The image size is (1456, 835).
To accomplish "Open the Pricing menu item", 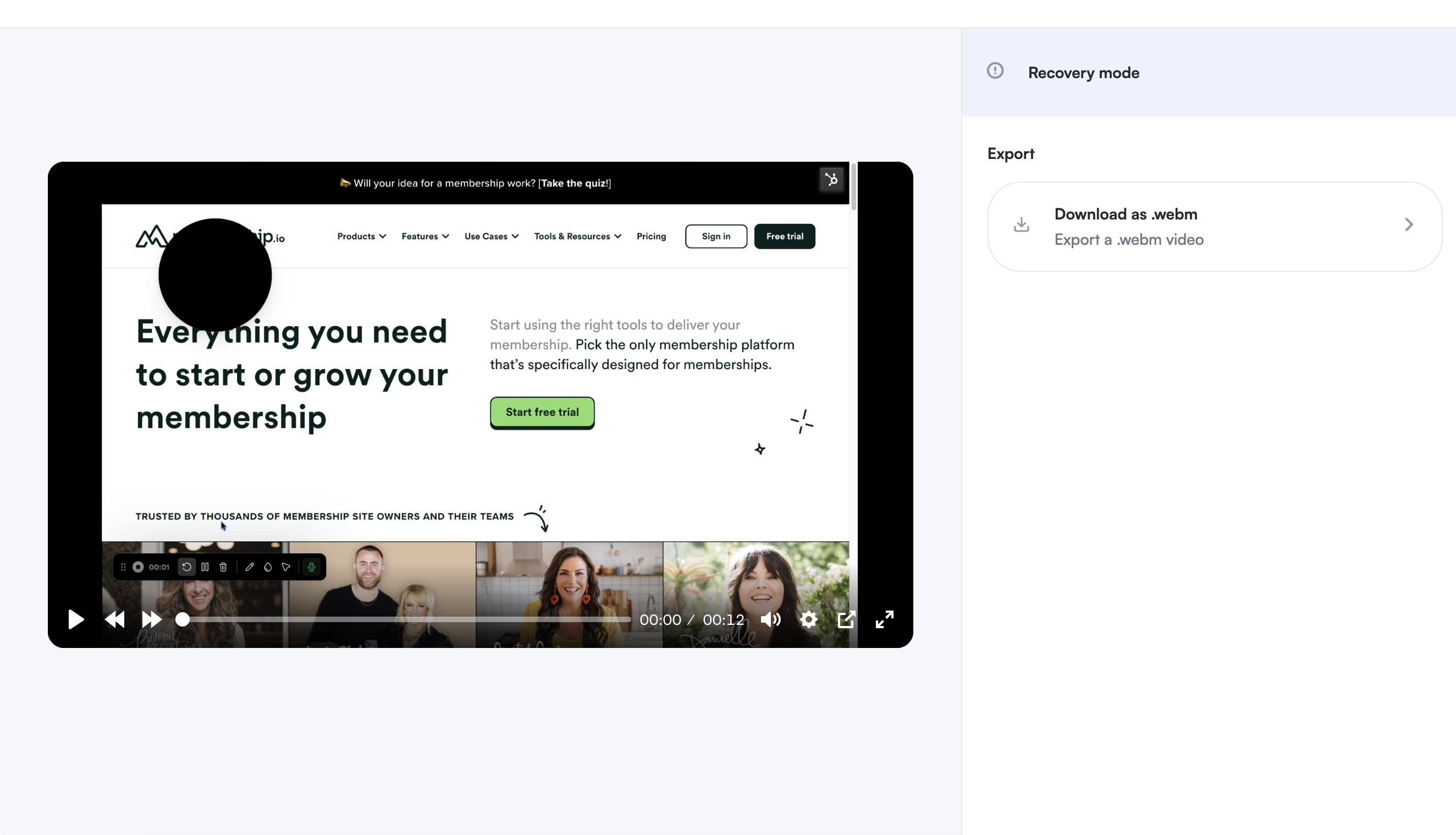I will [x=651, y=237].
